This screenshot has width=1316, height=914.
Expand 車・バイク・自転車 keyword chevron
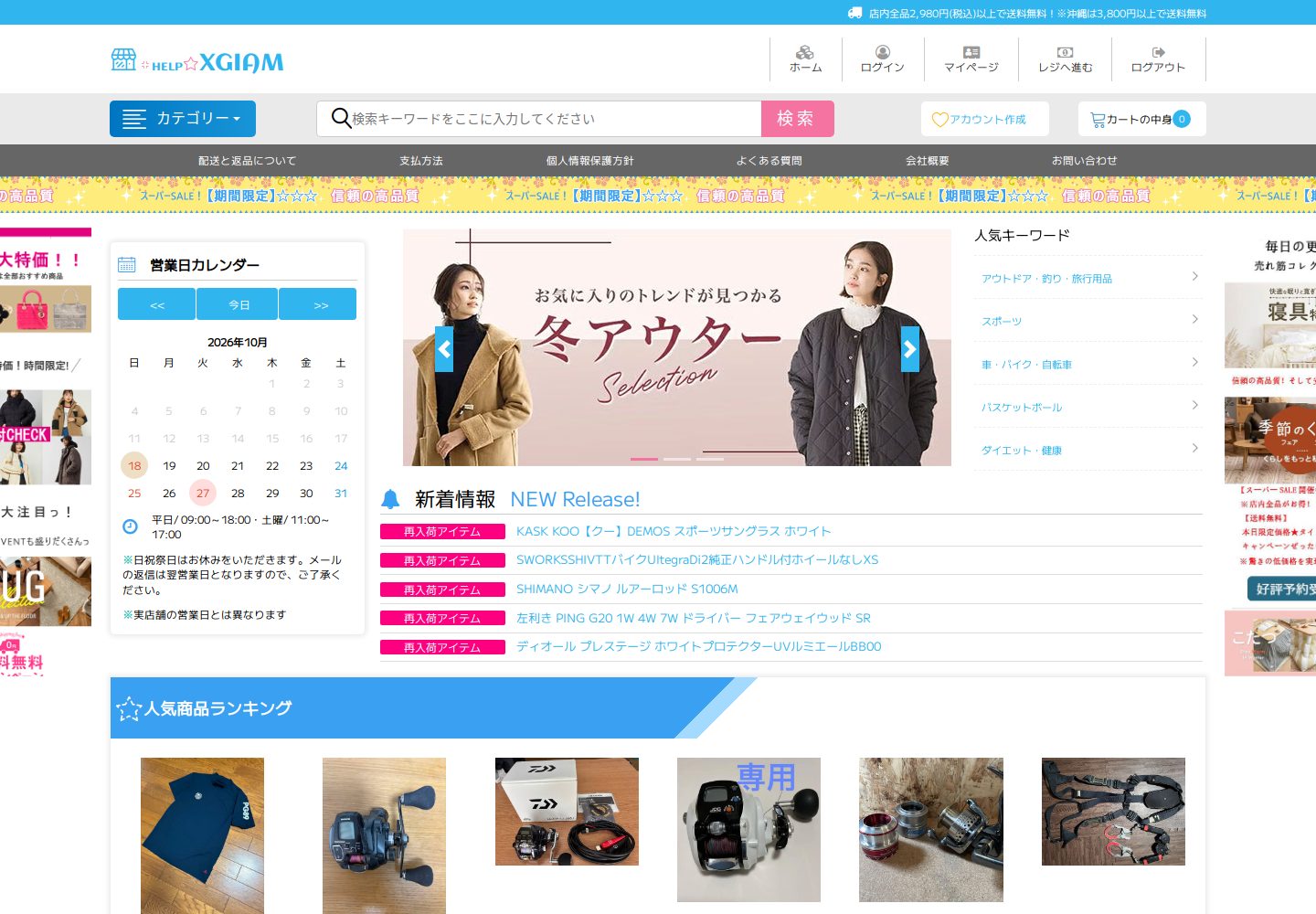(1194, 362)
